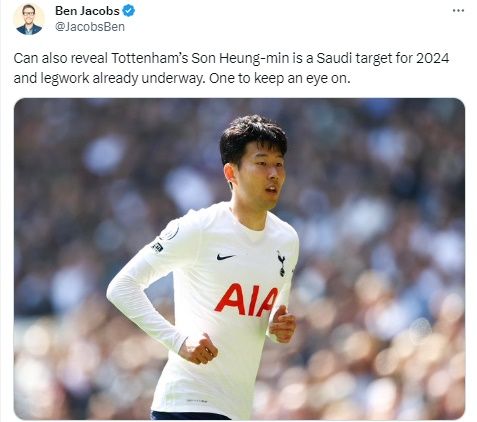477x422 pixels.
Task: Click the player's clenched left fist
Action: [282, 324]
